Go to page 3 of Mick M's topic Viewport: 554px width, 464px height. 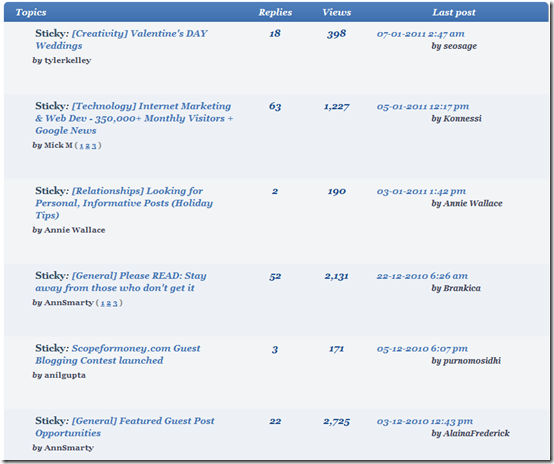(94, 146)
